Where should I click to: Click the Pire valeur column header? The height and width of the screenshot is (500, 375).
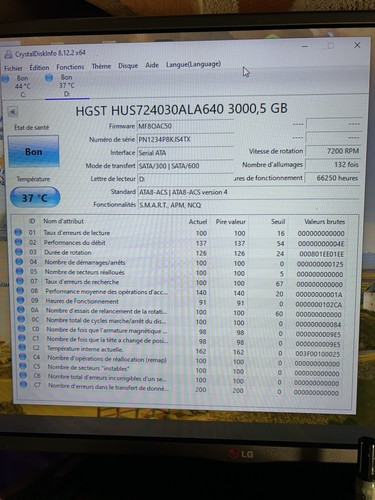coord(230,222)
